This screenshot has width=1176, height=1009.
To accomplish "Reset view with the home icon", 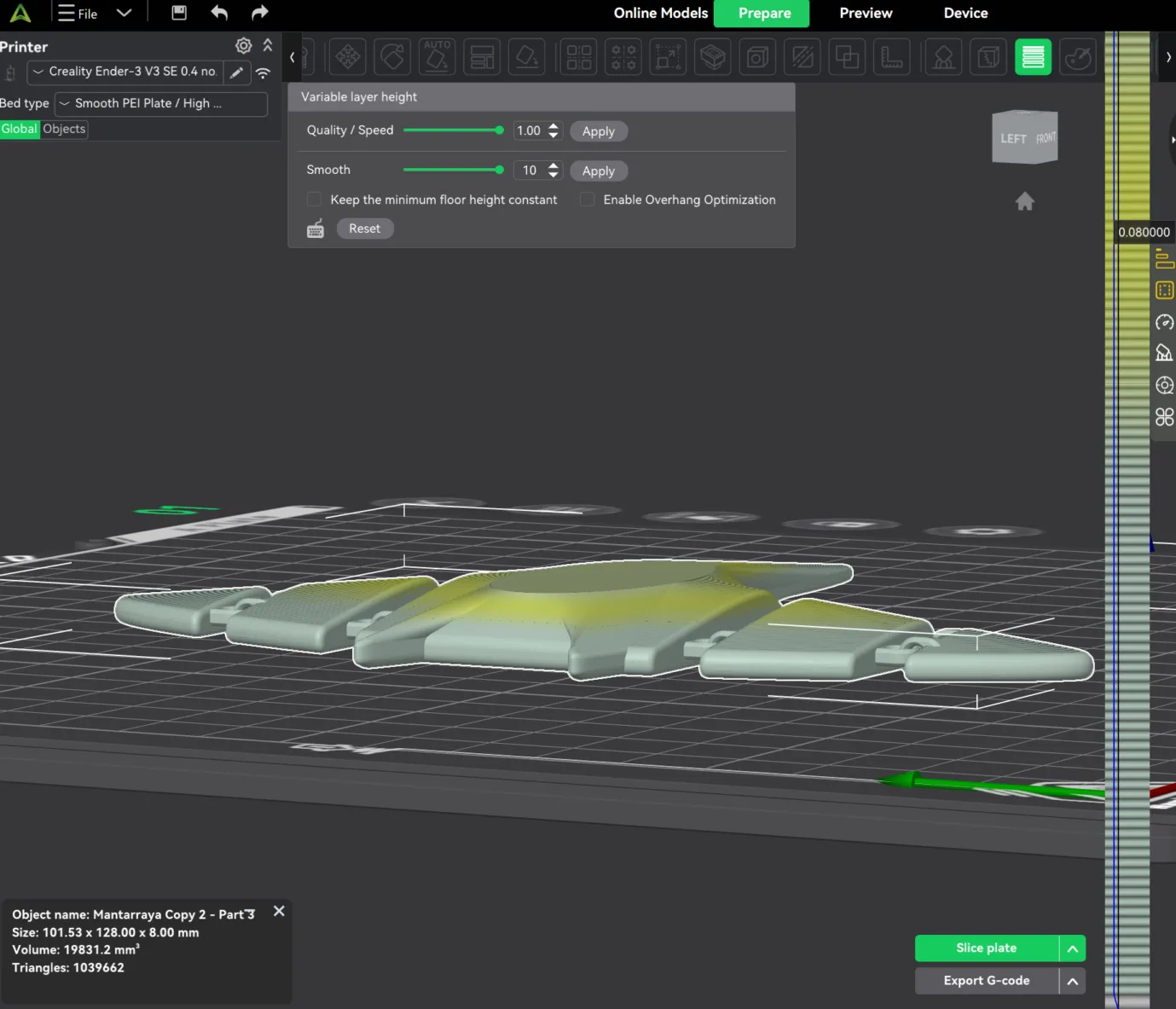I will [1025, 201].
